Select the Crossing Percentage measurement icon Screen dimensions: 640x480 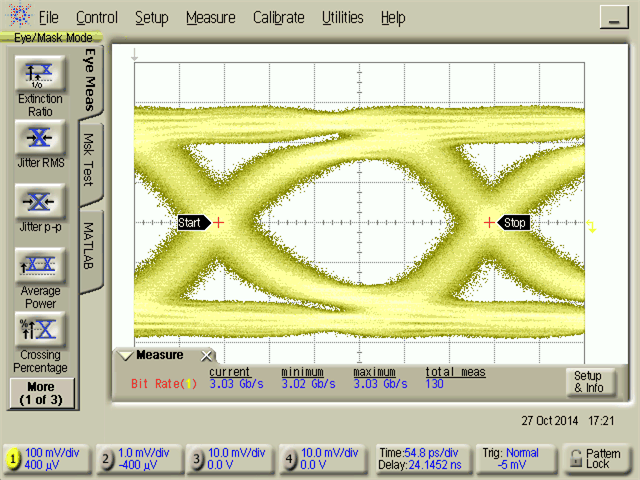(39, 329)
